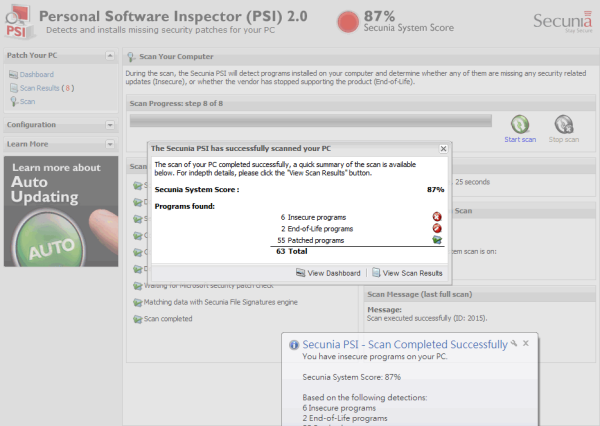The width and height of the screenshot is (600, 426).
Task: Click the notification title Scan Completed Successfully
Action: [405, 344]
